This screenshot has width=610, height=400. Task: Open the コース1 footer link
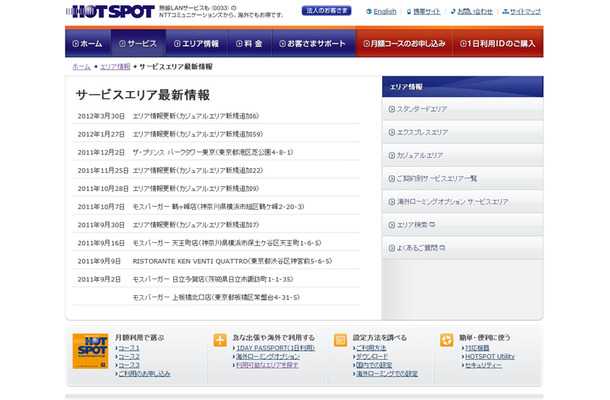(129, 348)
